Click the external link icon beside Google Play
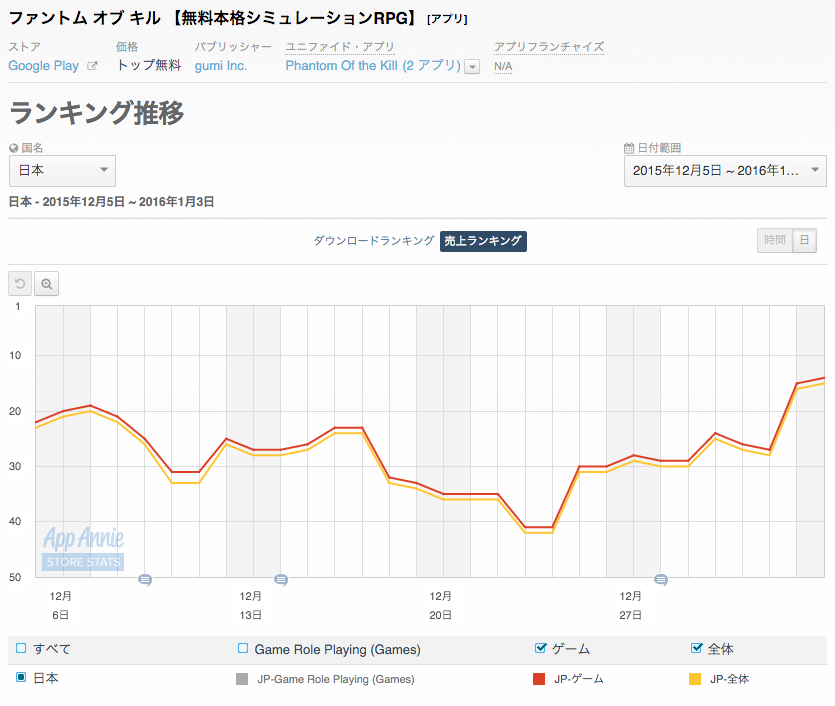 [92, 66]
